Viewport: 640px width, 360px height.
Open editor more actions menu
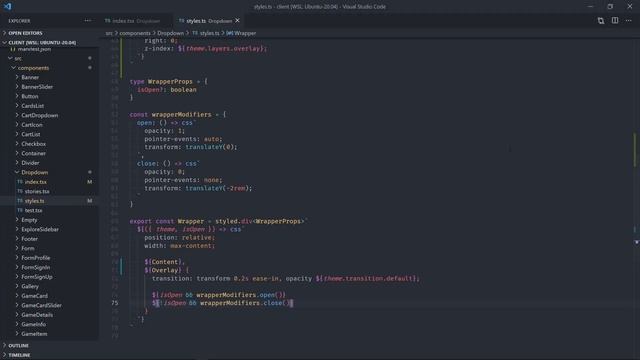click(x=629, y=20)
